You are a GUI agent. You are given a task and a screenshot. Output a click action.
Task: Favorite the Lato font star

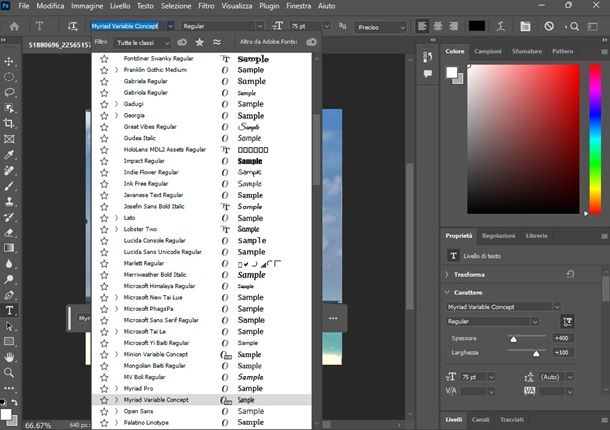[104, 218]
